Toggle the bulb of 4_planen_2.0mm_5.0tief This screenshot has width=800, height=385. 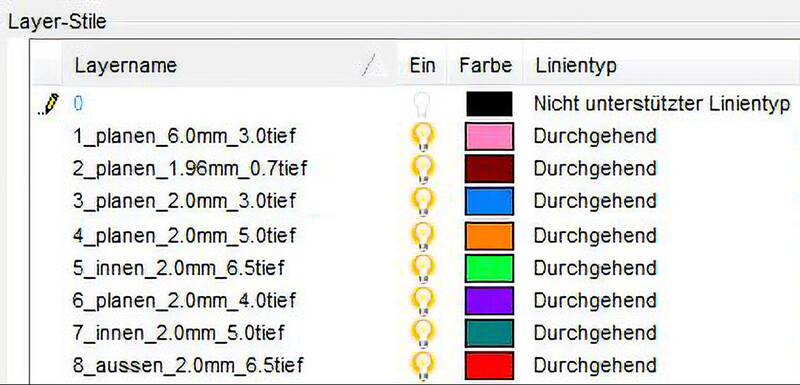click(423, 236)
